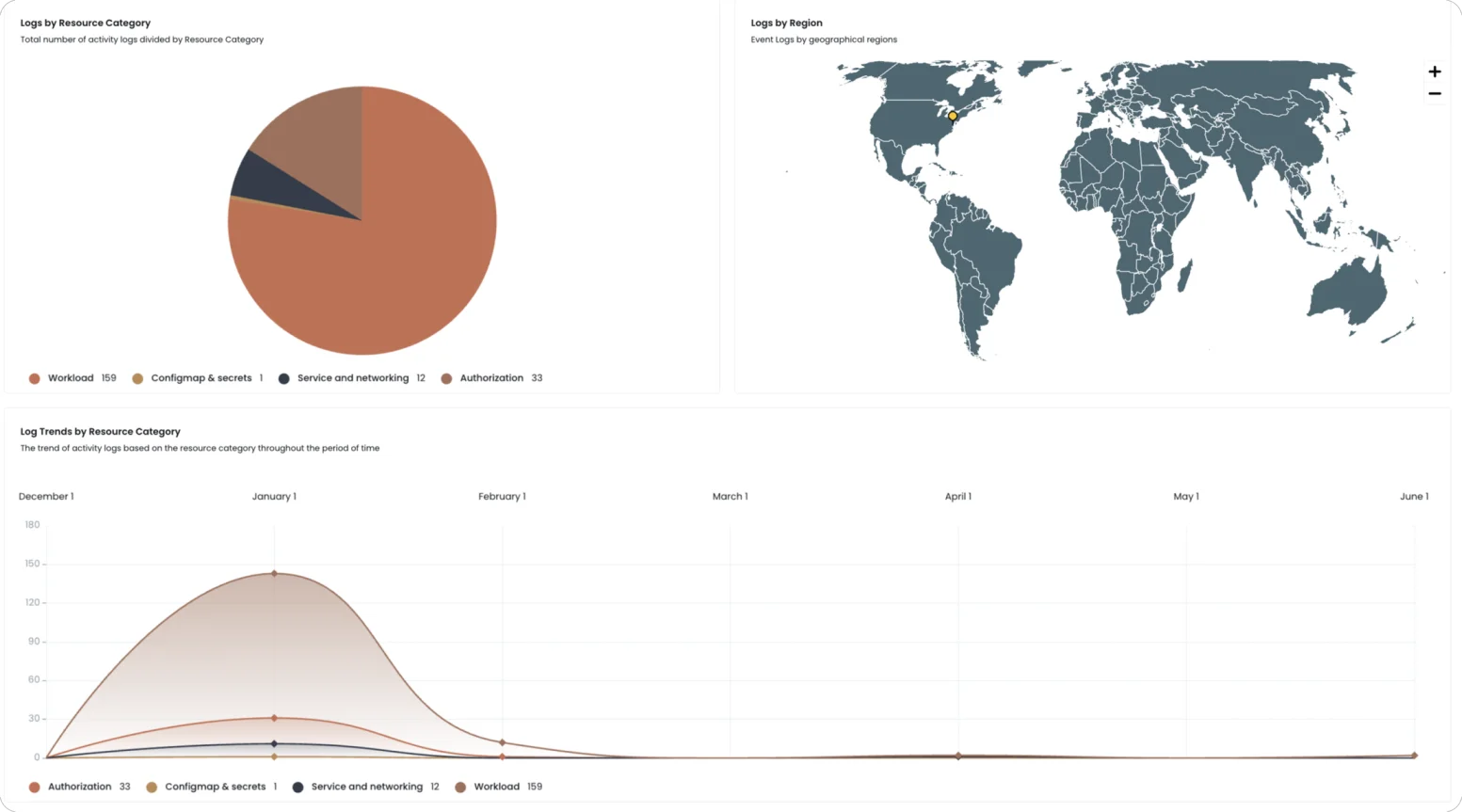Hide Service and networking in trend legend
The image size is (1462, 812).
(366, 787)
